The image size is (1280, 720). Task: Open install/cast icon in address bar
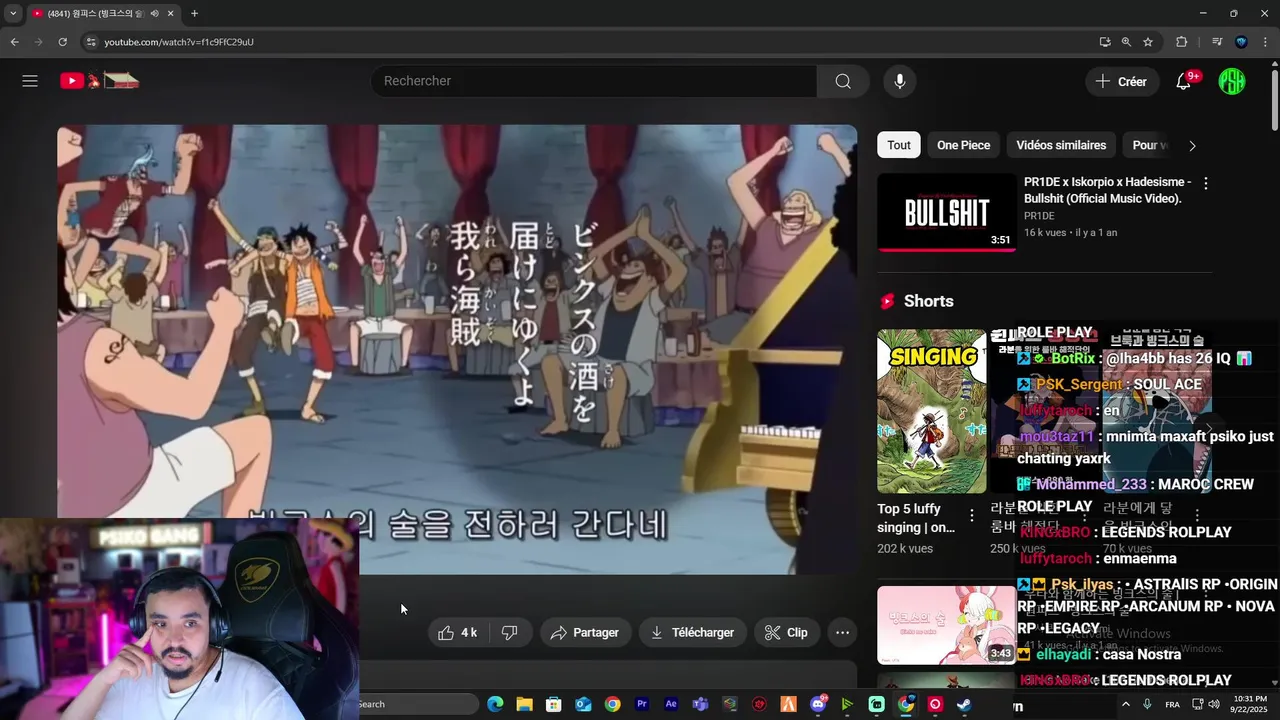pos(1104,42)
